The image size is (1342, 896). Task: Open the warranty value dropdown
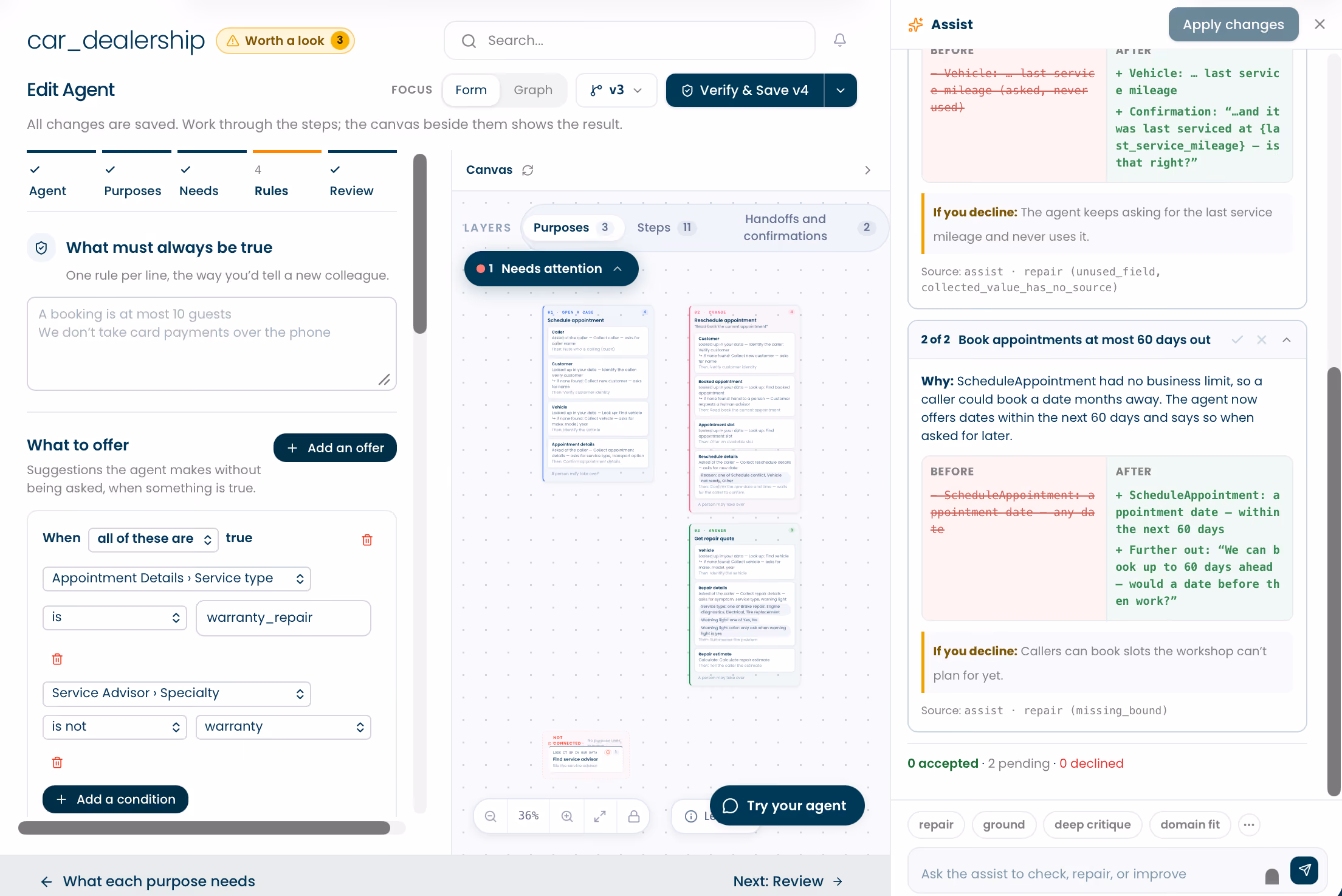[x=283, y=727]
